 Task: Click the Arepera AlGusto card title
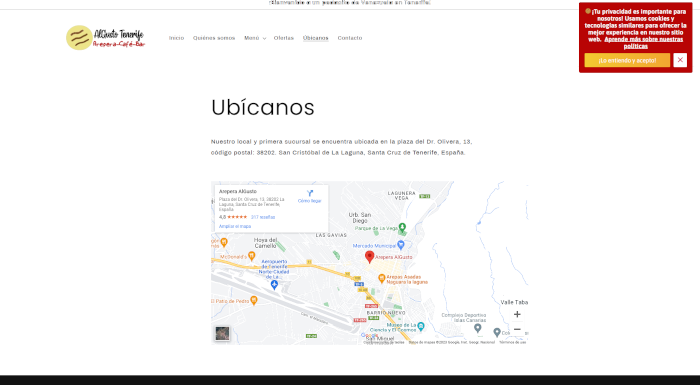tap(238, 192)
